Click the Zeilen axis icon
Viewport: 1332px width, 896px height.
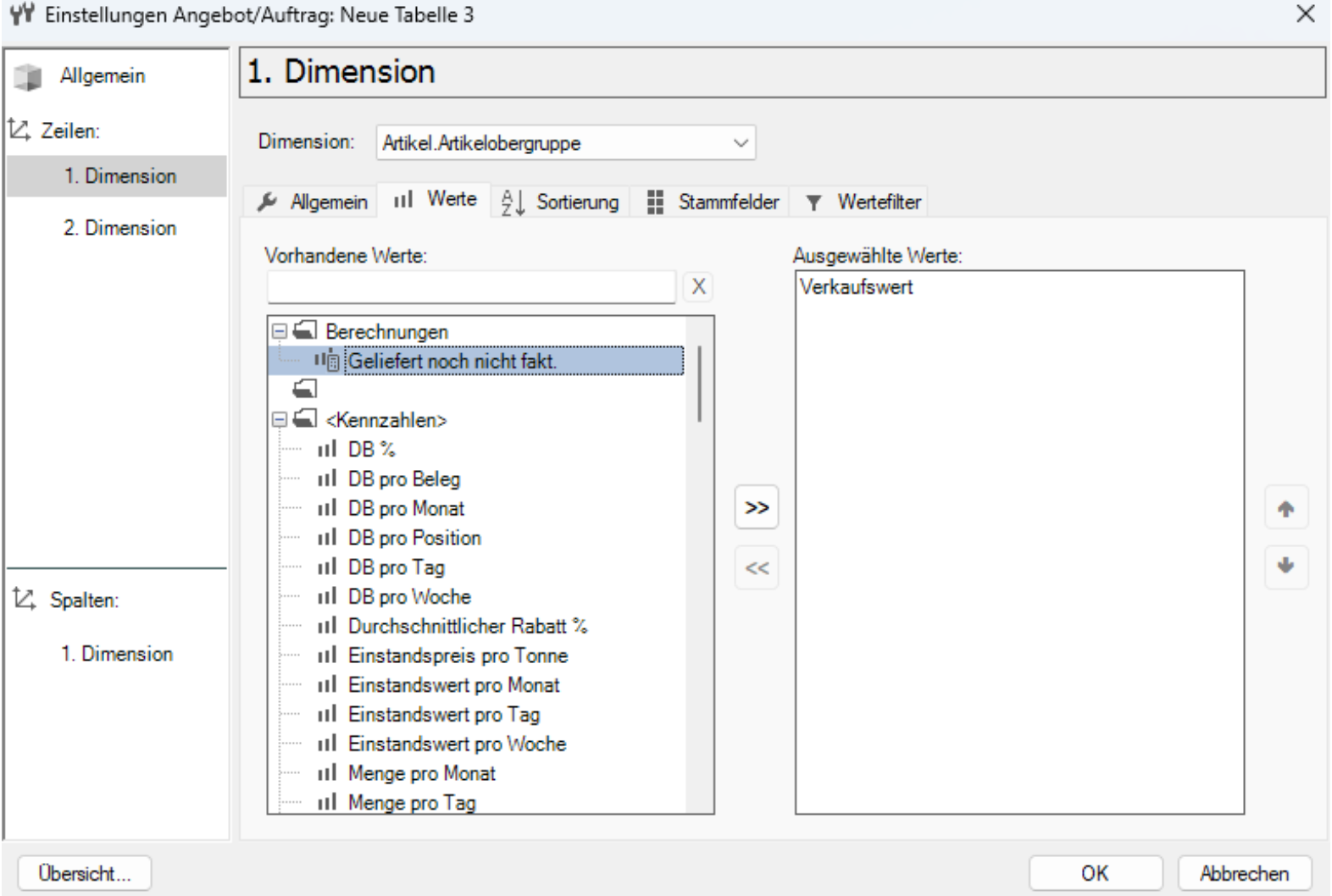[x=19, y=130]
